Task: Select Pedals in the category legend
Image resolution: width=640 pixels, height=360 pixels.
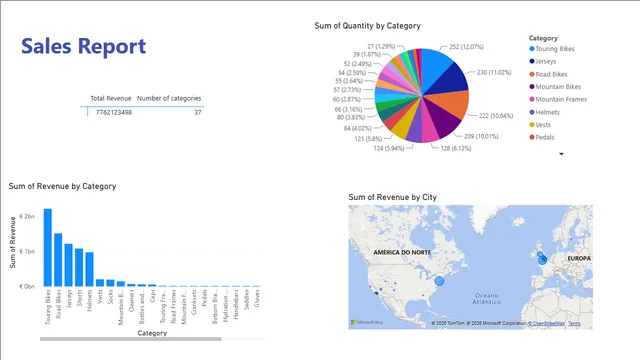Action: coord(542,137)
